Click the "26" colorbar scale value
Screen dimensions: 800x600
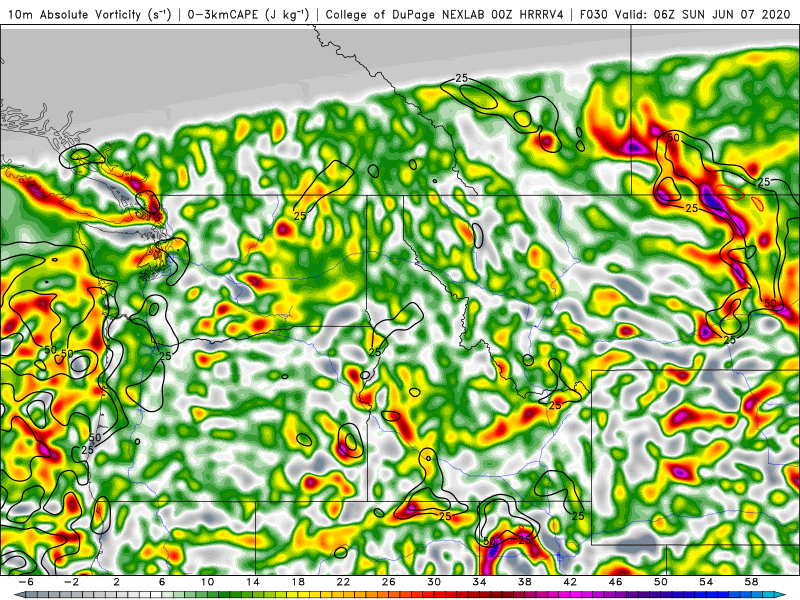coord(389,582)
